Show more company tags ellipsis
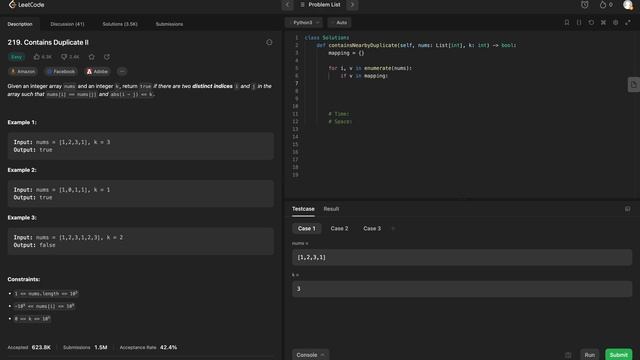Viewport: 640px width, 360px height. 122,71
